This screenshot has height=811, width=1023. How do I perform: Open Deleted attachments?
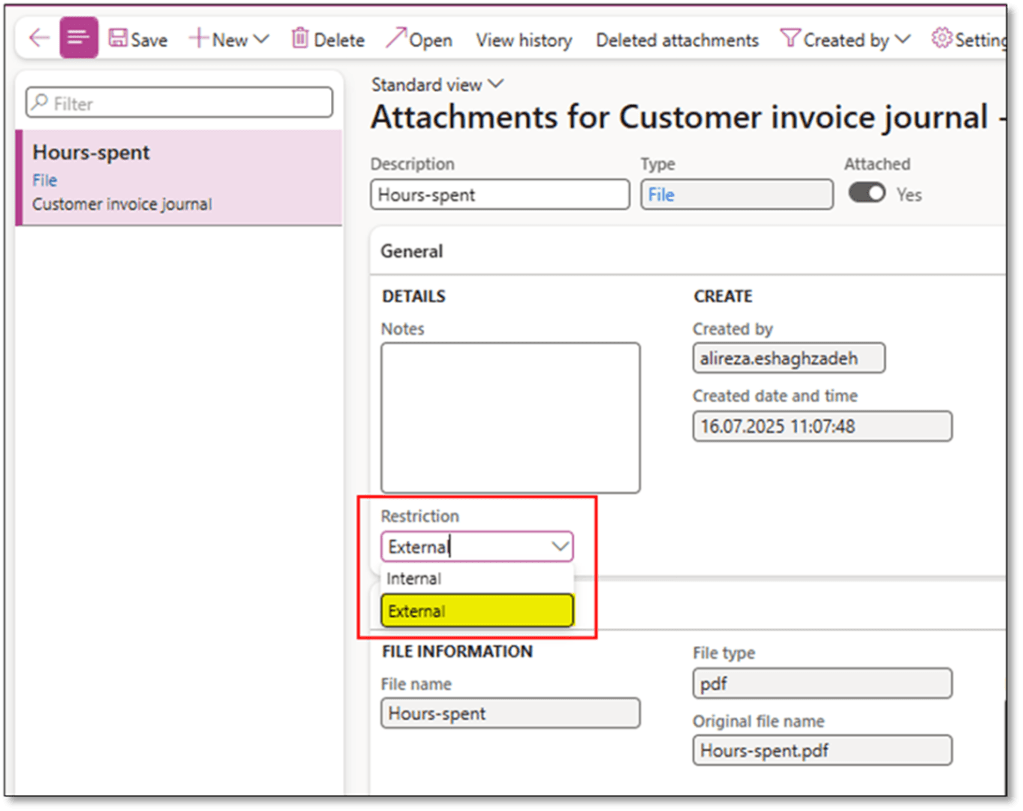(x=677, y=40)
